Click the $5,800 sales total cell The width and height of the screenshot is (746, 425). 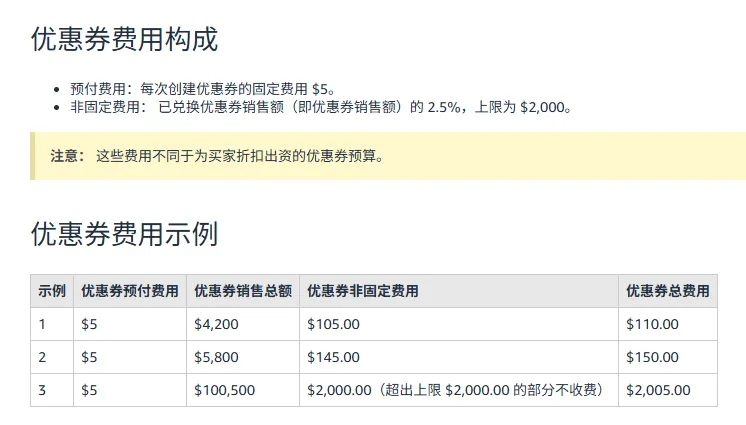[215, 357]
